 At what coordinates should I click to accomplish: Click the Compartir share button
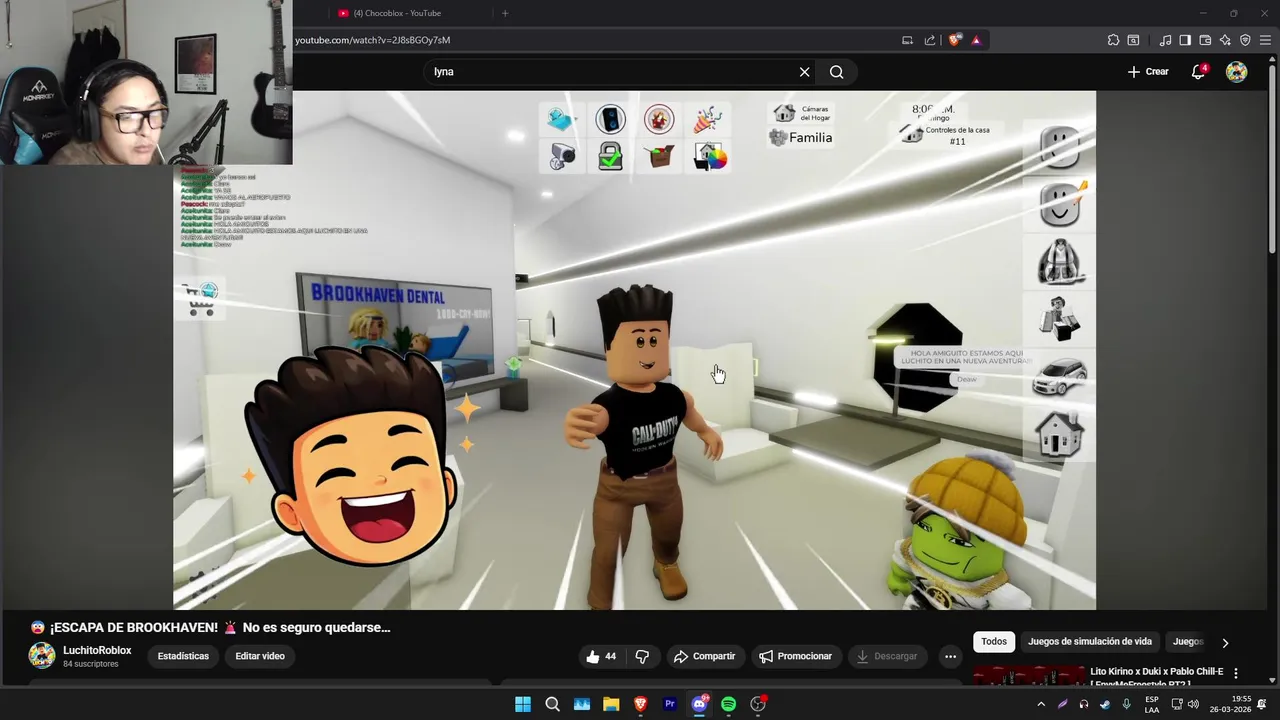point(705,656)
